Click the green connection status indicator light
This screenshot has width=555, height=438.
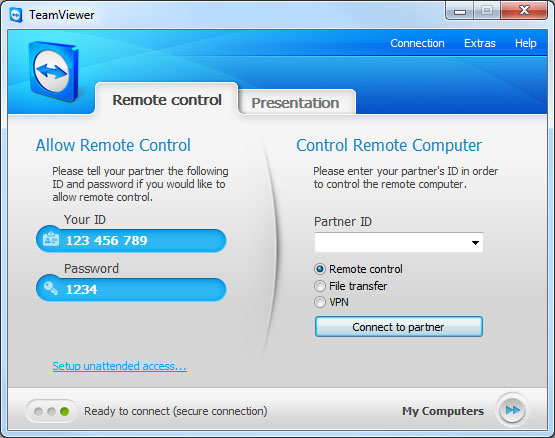click(x=64, y=411)
